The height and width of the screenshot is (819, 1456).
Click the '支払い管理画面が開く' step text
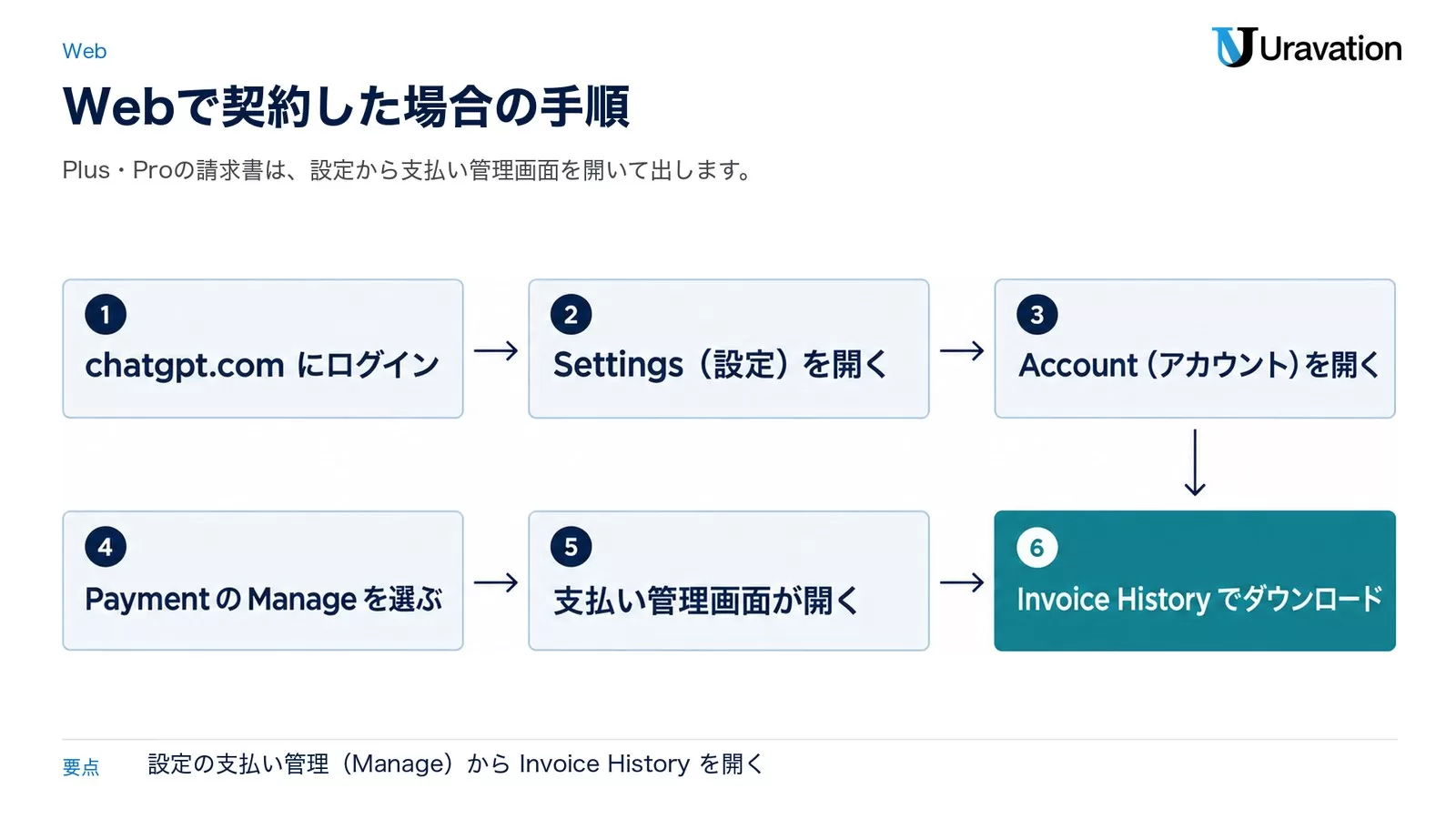706,600
